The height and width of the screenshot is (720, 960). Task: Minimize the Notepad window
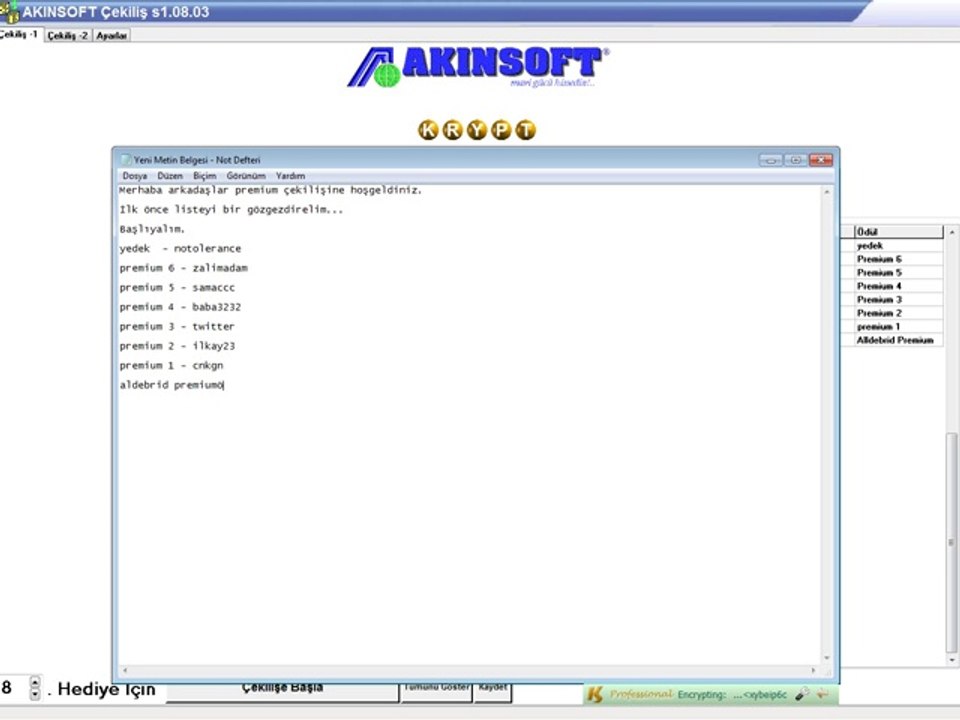771,160
